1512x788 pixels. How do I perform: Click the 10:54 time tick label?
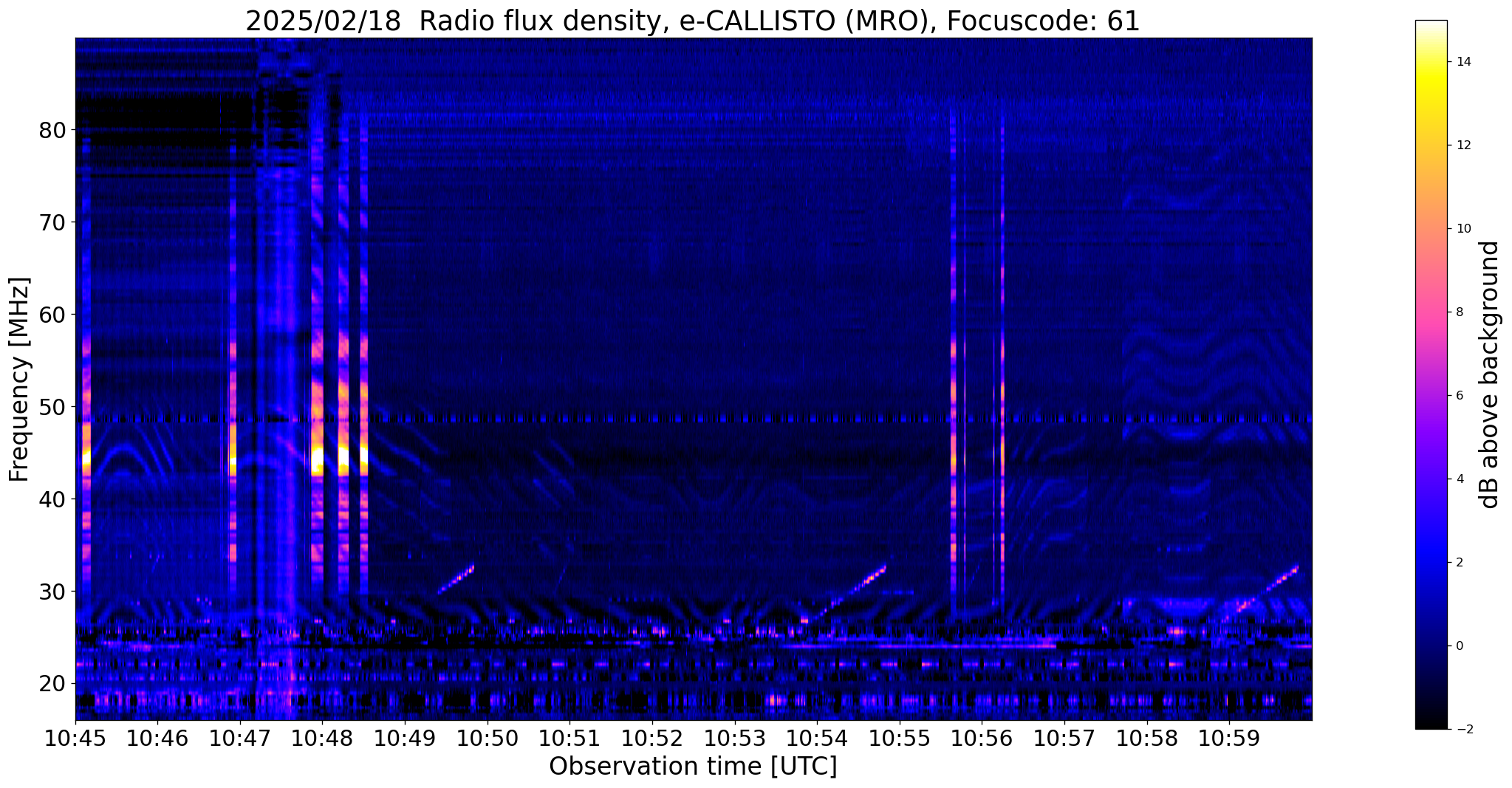[817, 739]
